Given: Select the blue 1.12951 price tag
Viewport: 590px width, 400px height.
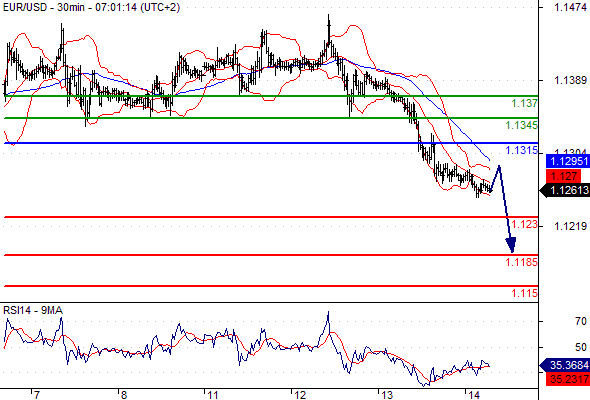Looking at the screenshot, I should (567, 161).
